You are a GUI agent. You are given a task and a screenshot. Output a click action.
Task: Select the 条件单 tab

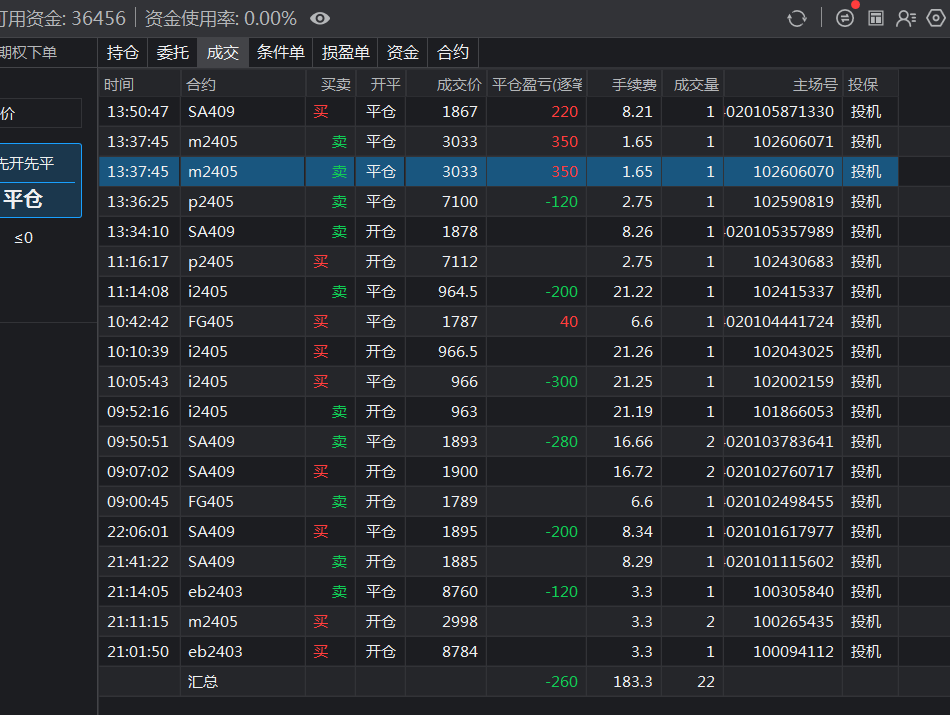tap(280, 53)
